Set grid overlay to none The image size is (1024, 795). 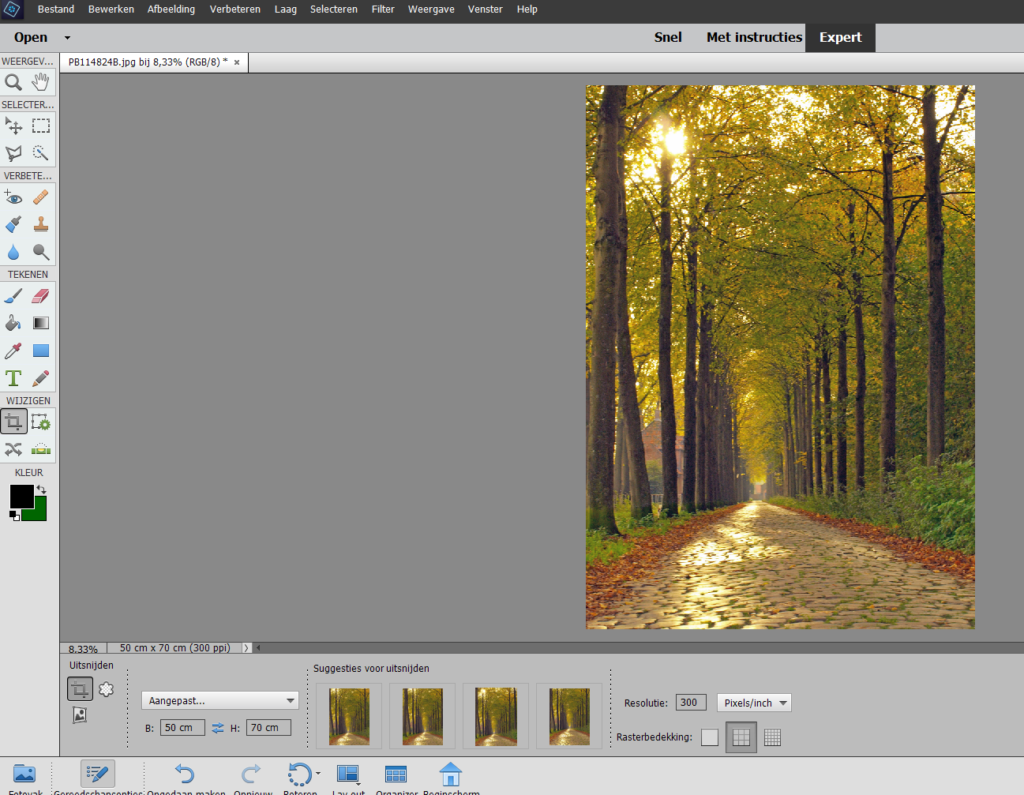709,738
